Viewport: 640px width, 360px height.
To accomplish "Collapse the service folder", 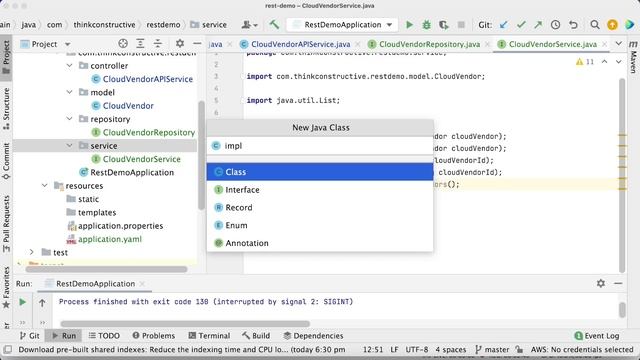I will click(x=69, y=146).
